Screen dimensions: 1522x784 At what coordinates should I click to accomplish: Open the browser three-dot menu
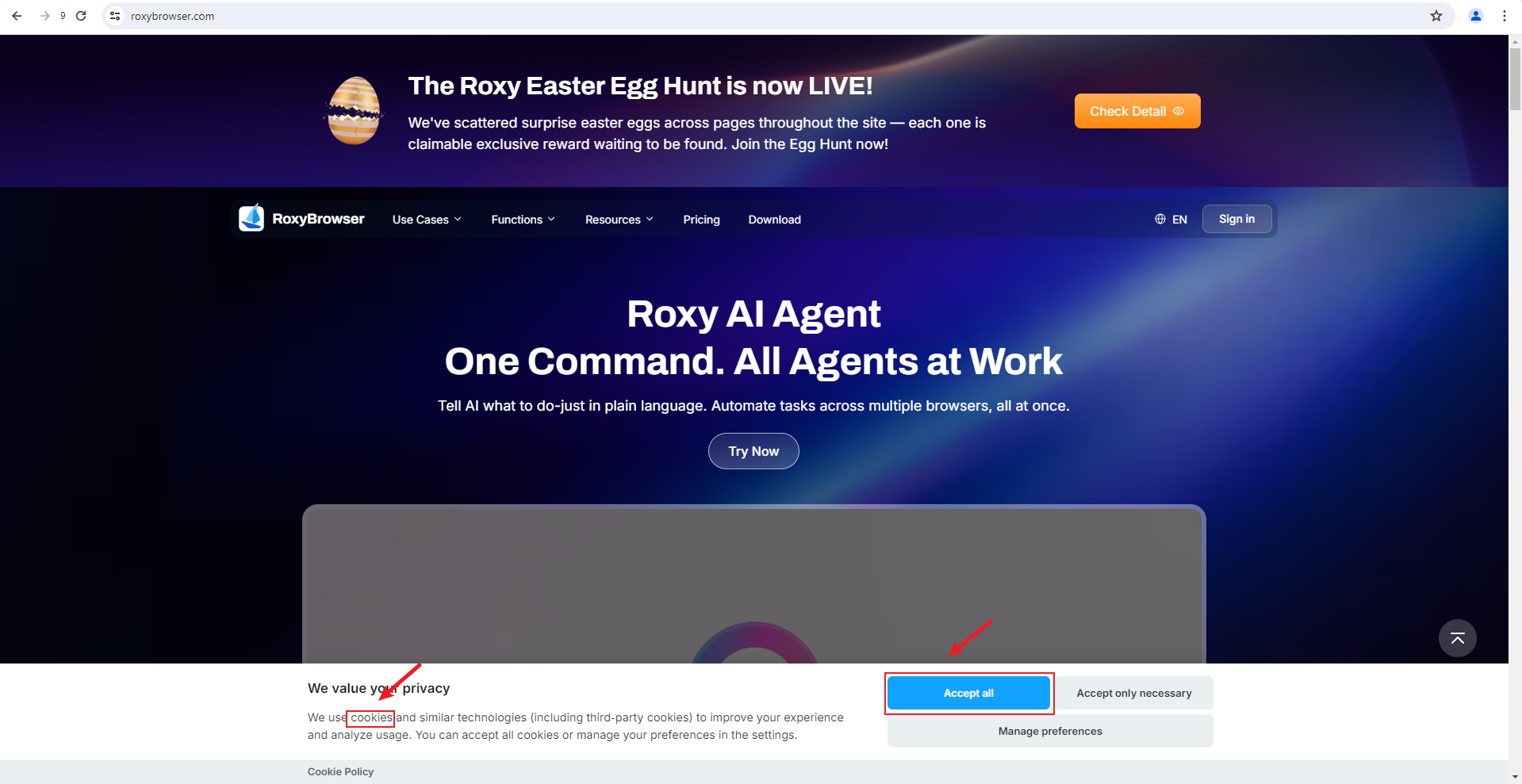[1505, 16]
